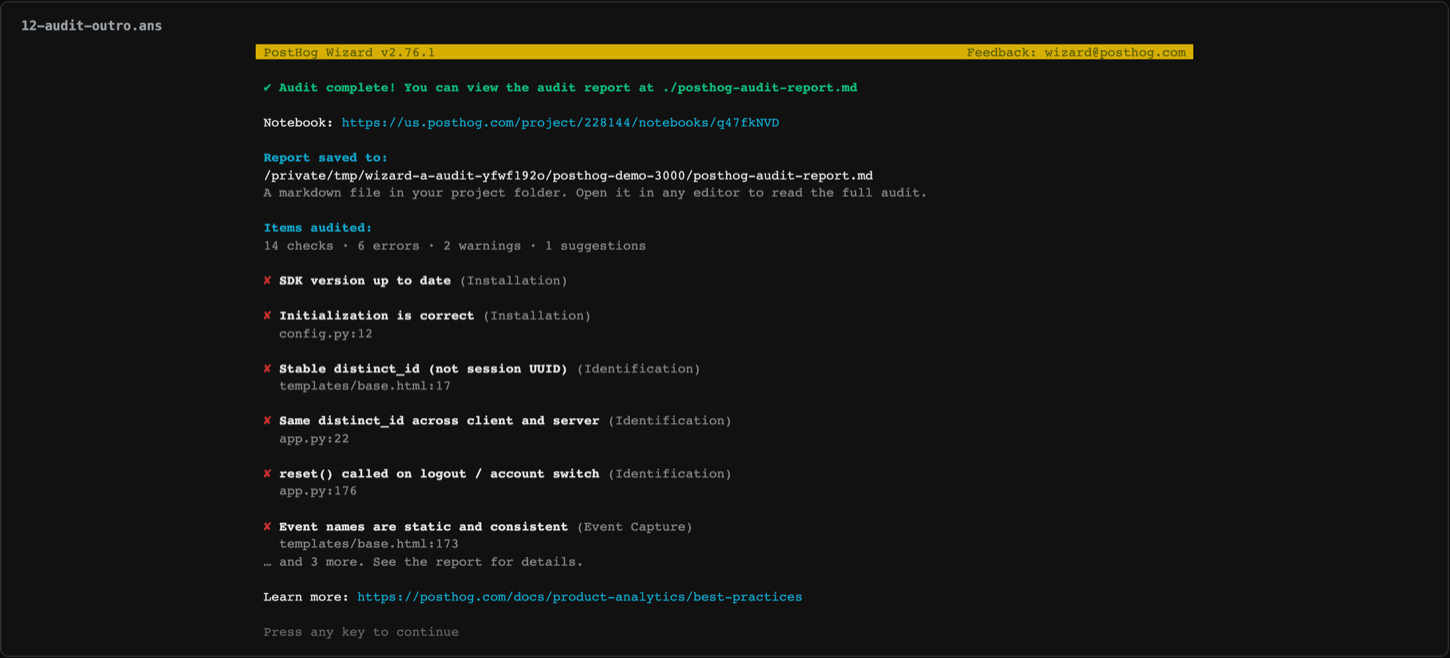Click the ./posthog-audit-report.md path in success message
Image resolution: width=1450 pixels, height=658 pixels.
tap(760, 88)
